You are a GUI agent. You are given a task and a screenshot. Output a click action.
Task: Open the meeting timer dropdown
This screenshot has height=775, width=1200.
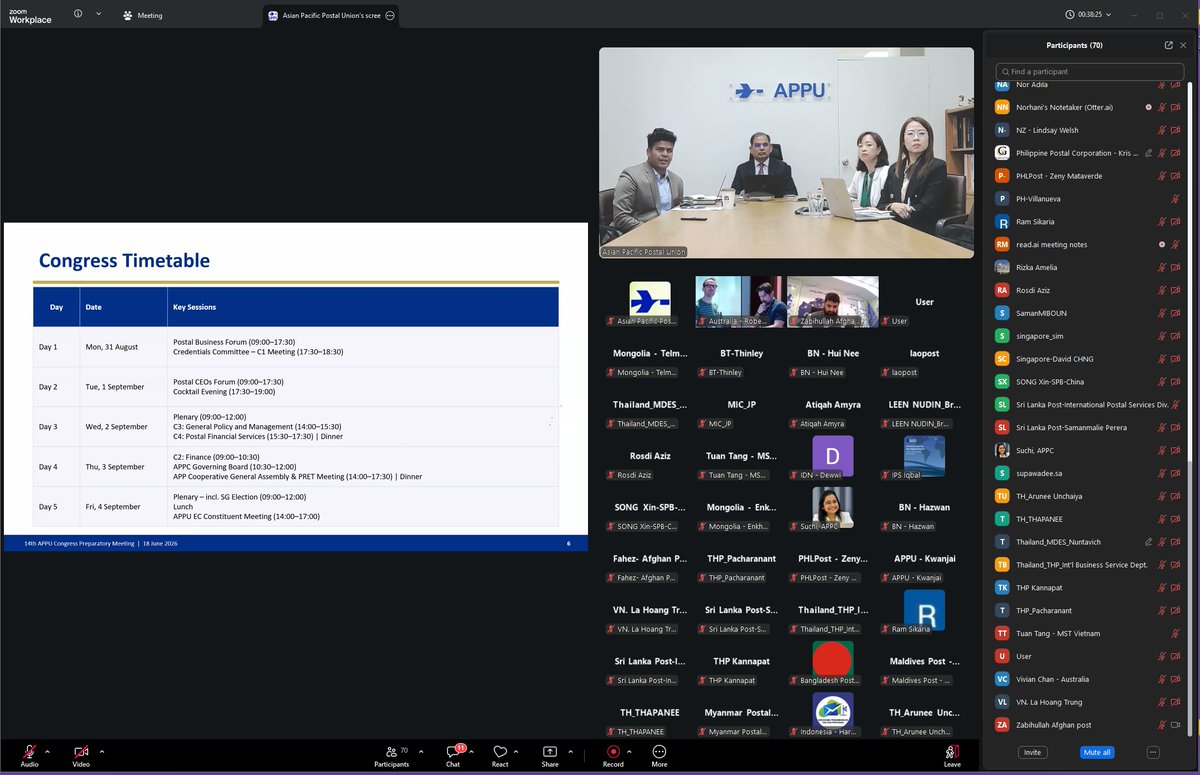pyautogui.click(x=1108, y=15)
